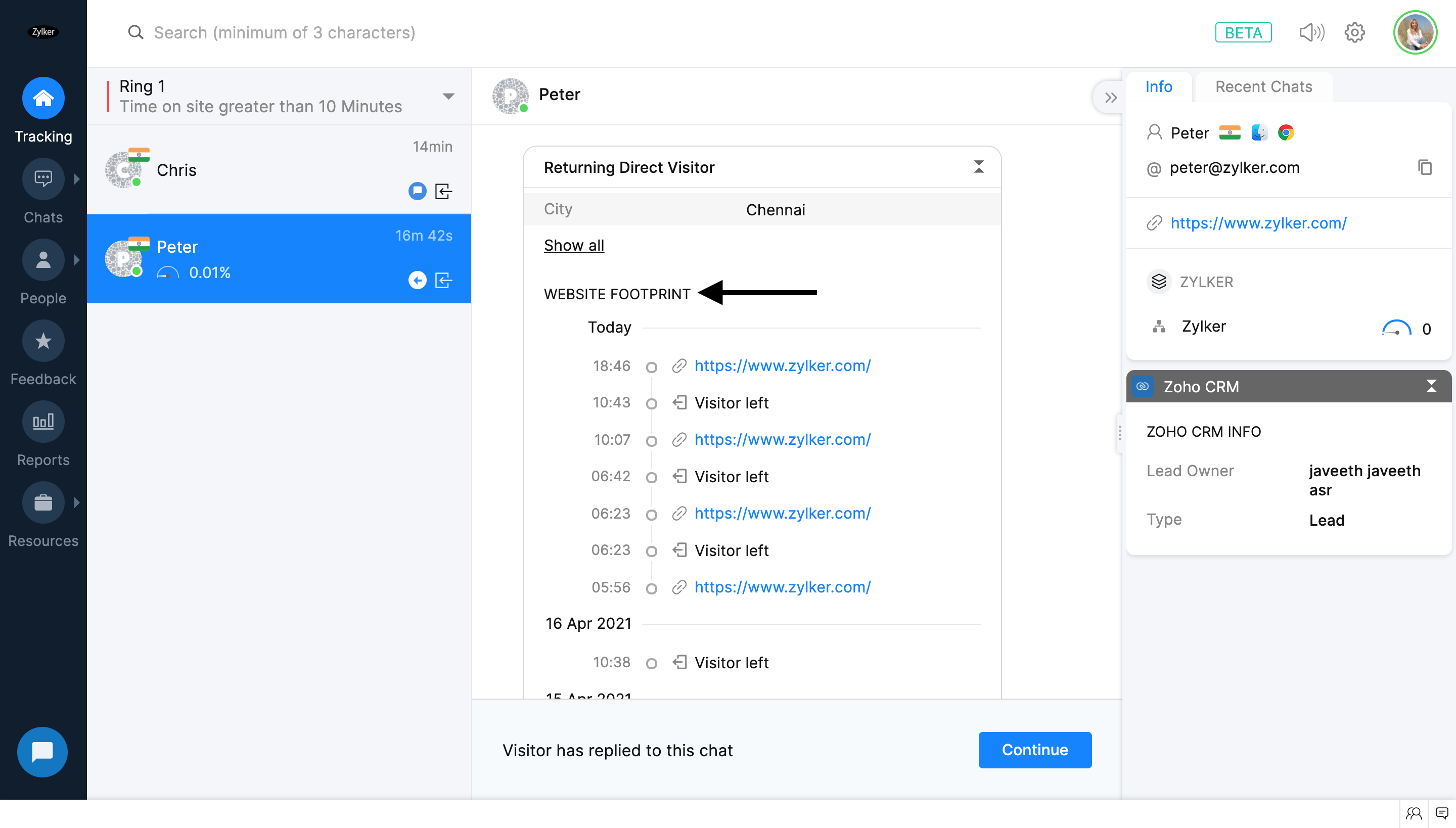Click the sound notification speaker icon
Image resolution: width=1456 pixels, height=828 pixels.
(x=1311, y=33)
